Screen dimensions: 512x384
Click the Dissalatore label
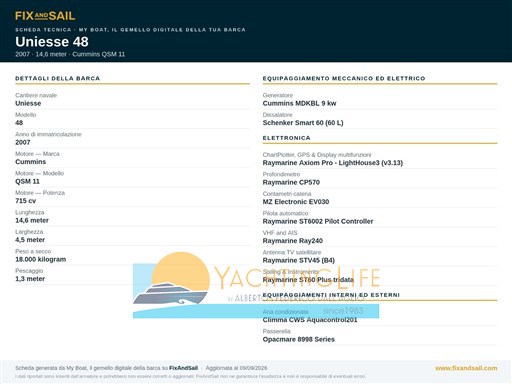coord(277,115)
